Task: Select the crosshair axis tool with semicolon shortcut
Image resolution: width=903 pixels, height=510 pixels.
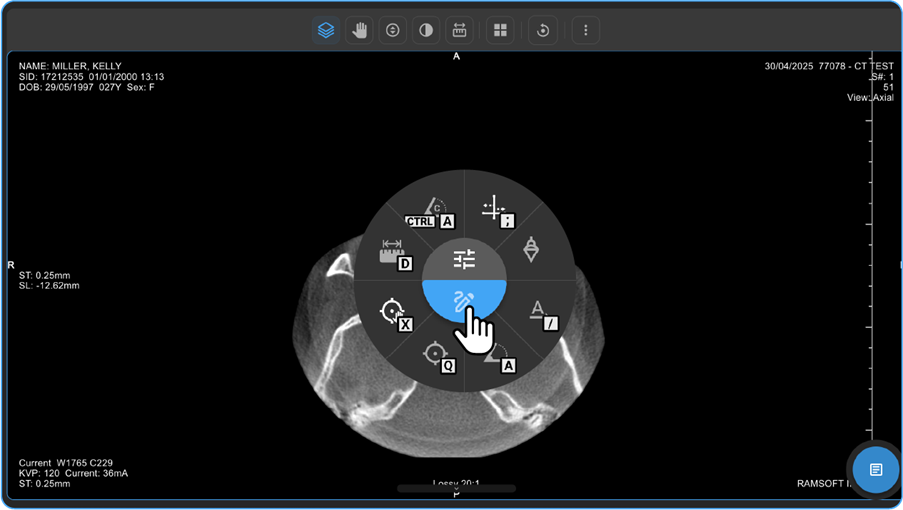Action: tap(496, 211)
